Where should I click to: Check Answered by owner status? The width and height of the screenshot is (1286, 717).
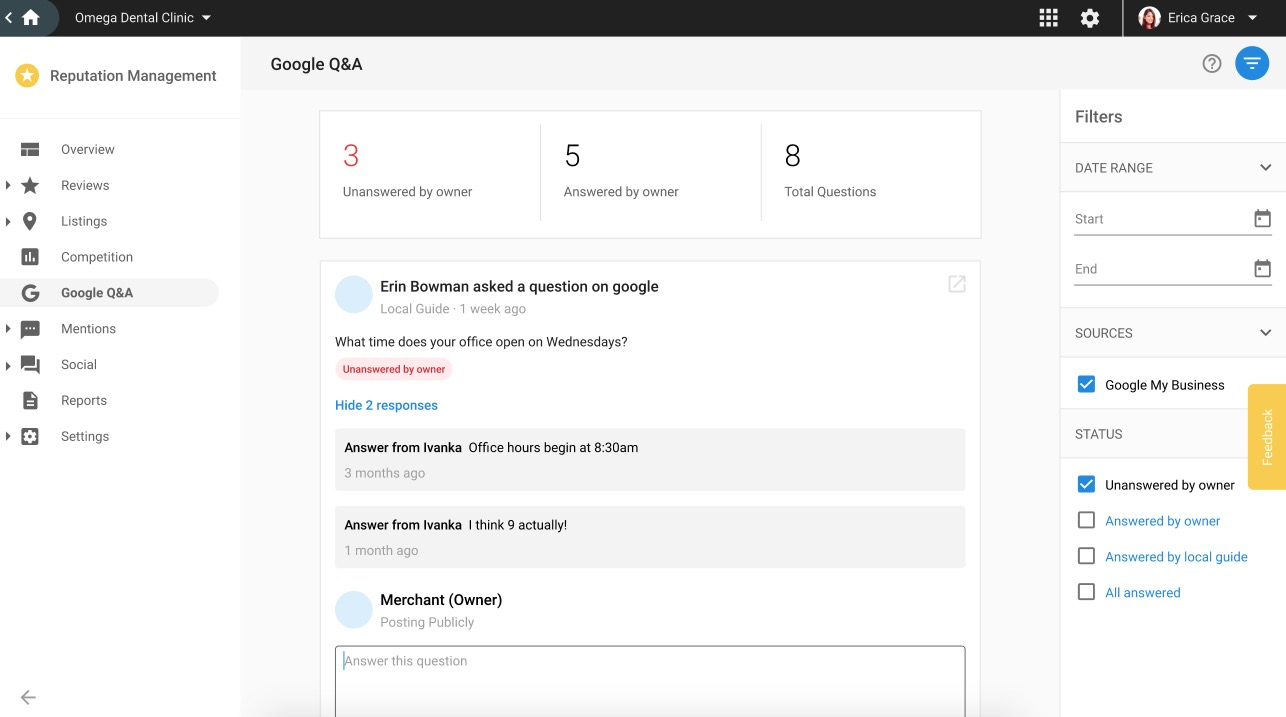coord(1086,520)
